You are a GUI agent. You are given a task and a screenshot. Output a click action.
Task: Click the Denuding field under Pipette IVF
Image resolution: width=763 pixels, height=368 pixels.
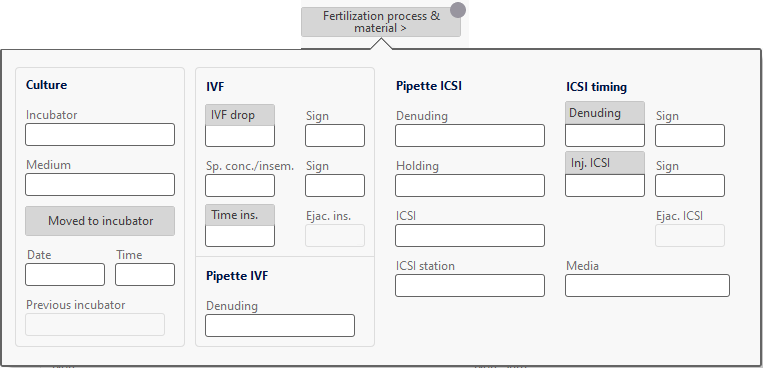coord(280,325)
